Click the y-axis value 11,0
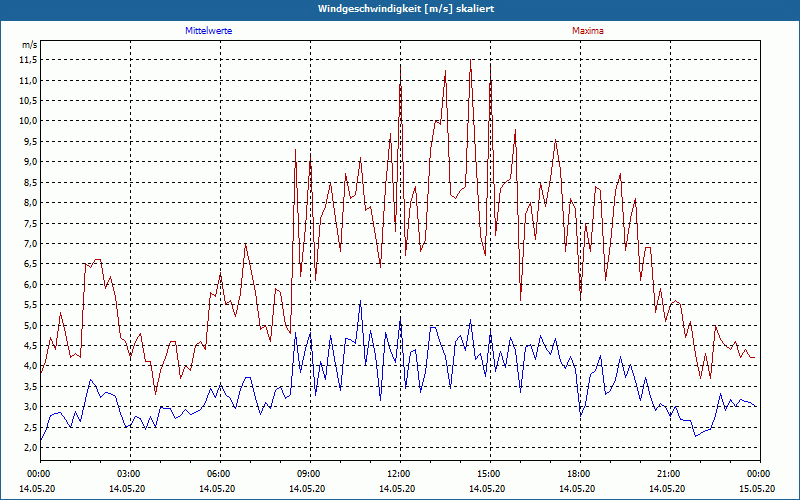The width and height of the screenshot is (800, 500). click(x=29, y=80)
